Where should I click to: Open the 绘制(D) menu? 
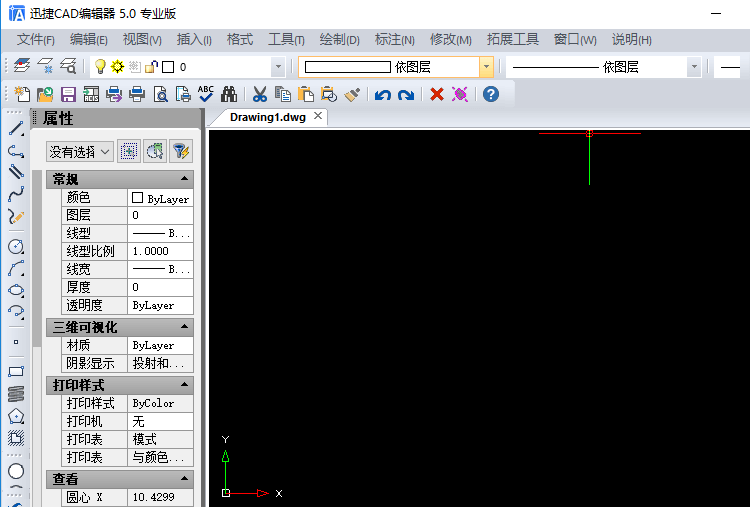click(339, 39)
